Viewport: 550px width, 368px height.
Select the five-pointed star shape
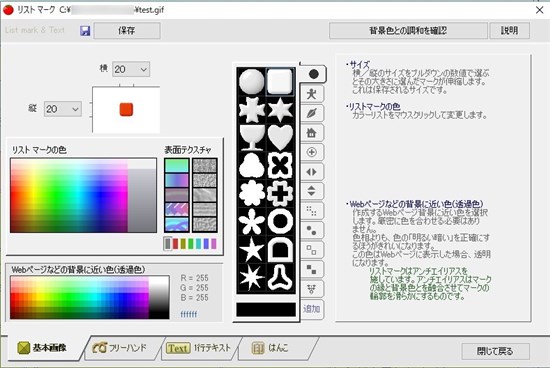tap(251, 249)
